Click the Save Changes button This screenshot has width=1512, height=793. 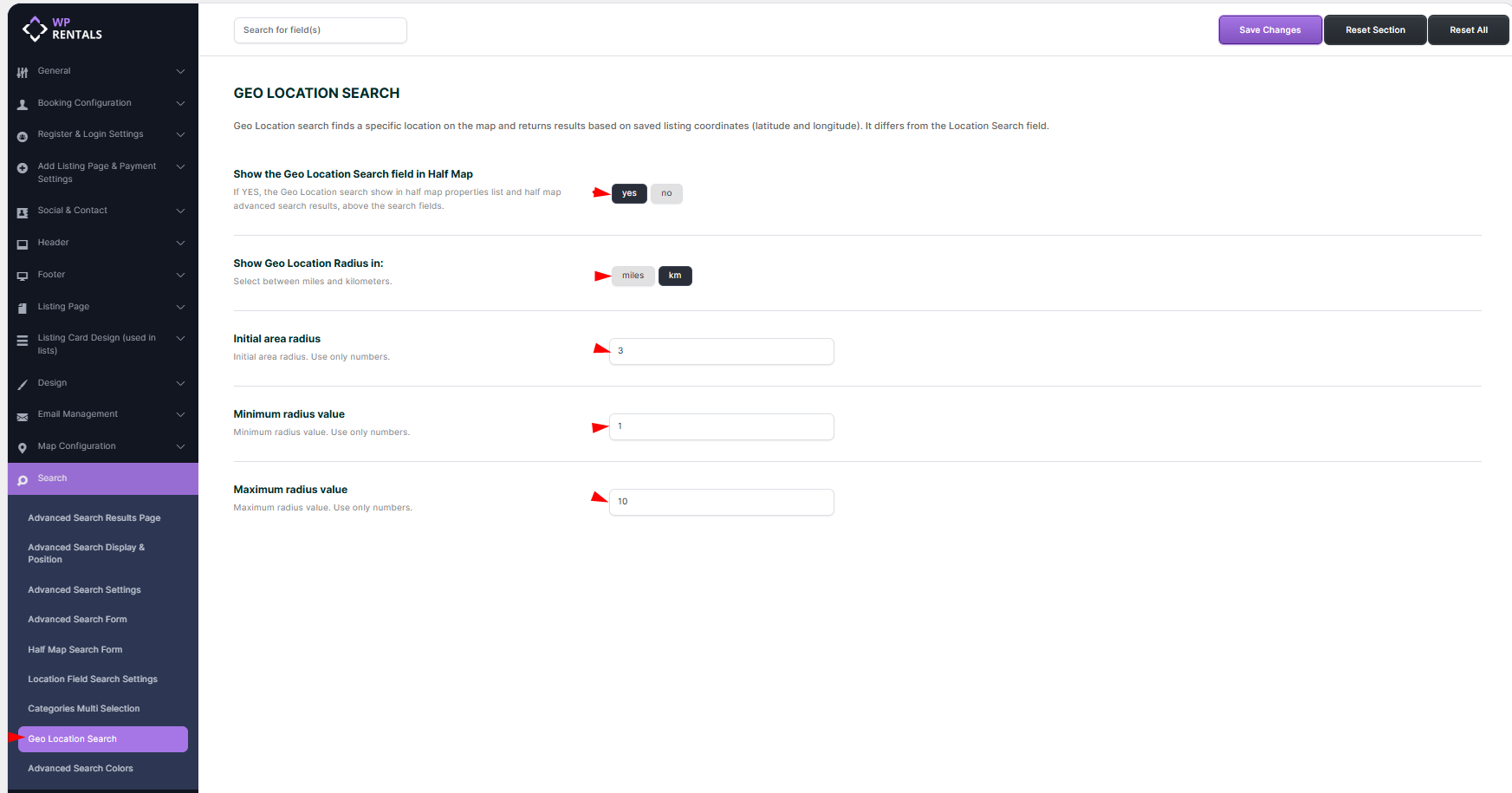point(1269,30)
